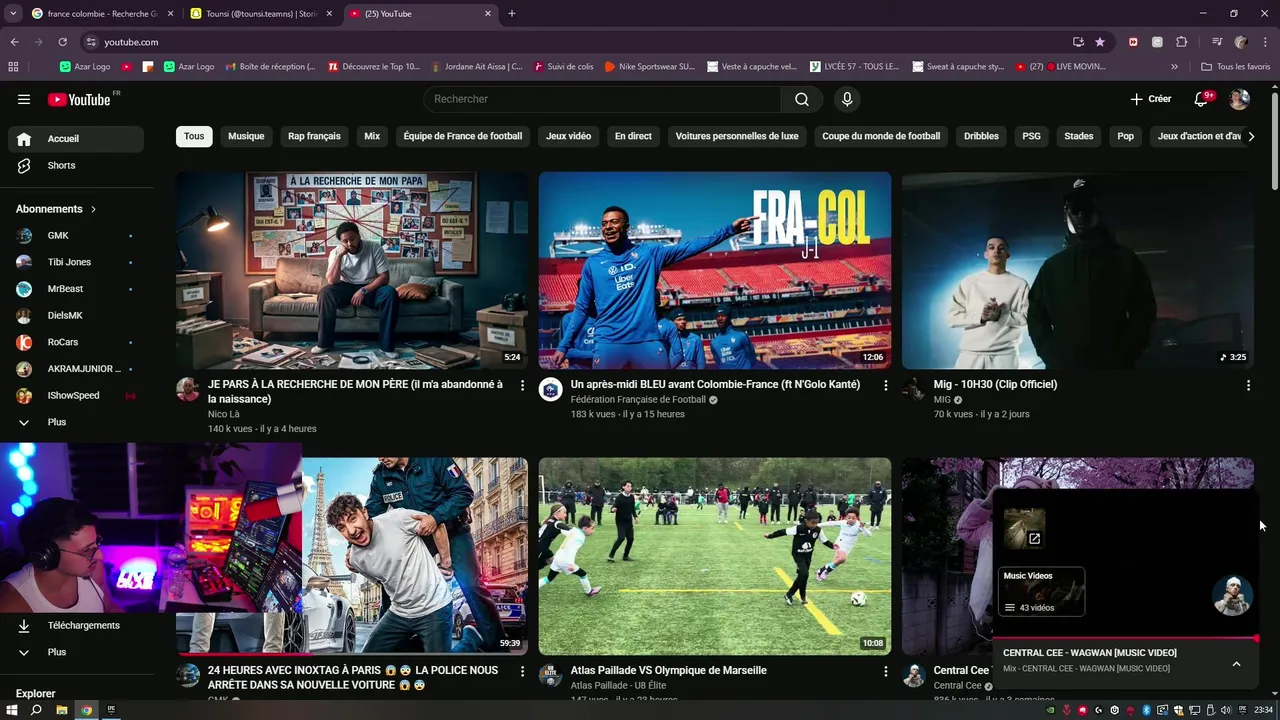Open the account avatar menu
Image resolution: width=1280 pixels, height=720 pixels.
point(1239,99)
